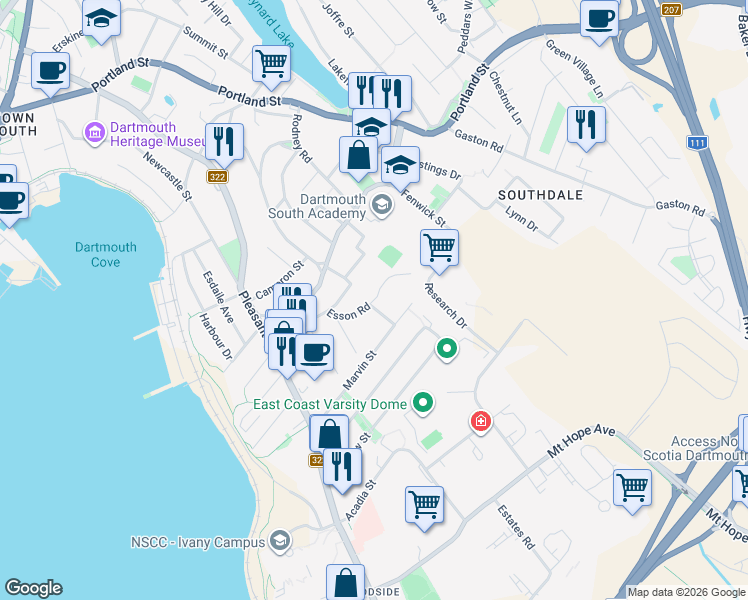Click the Fenwick St street label

click(x=424, y=208)
